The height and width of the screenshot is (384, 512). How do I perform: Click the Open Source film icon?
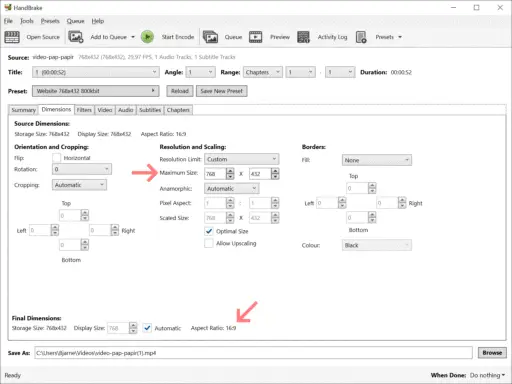coord(12,37)
